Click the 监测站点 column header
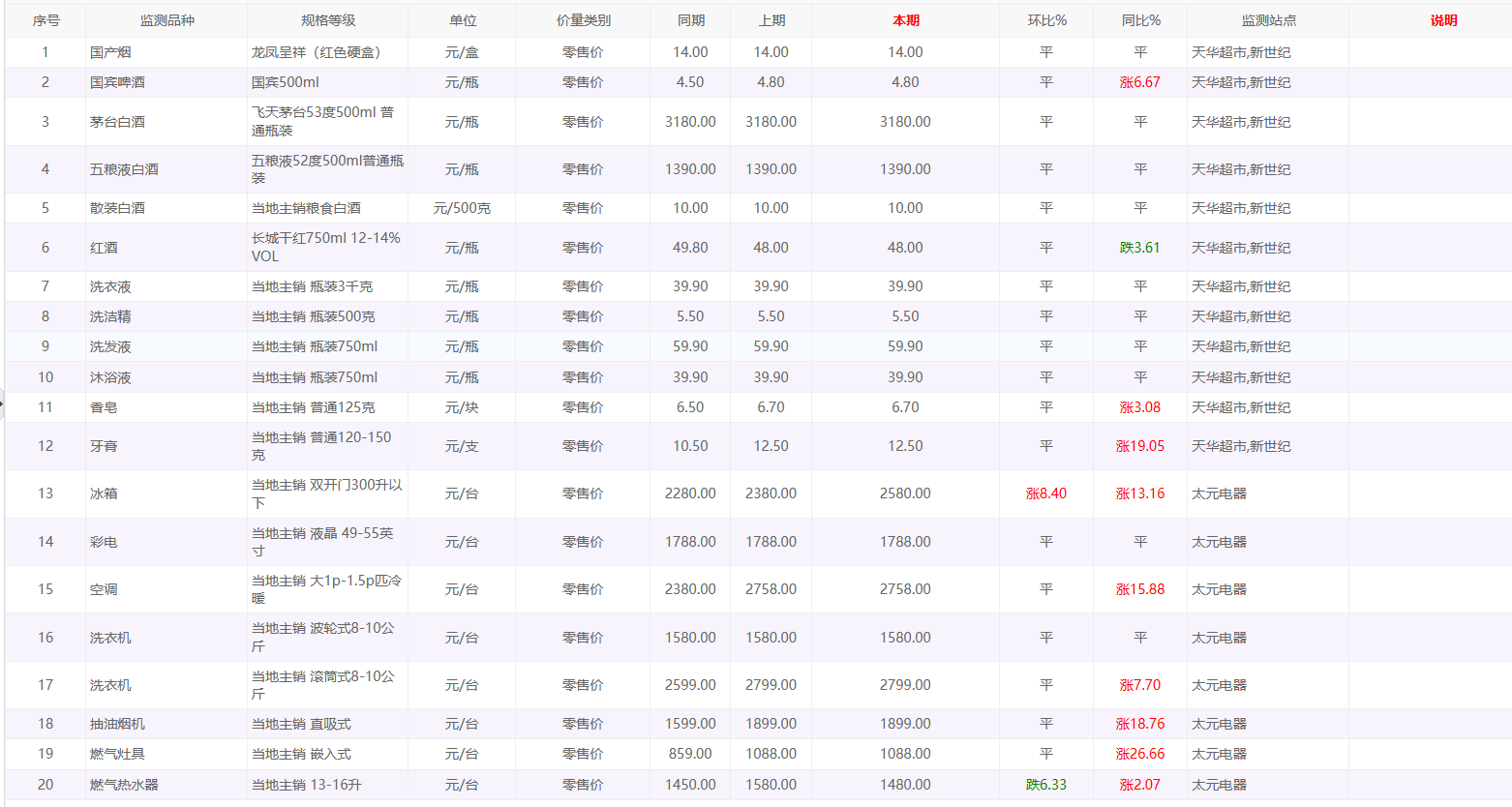The width and height of the screenshot is (1512, 807). coord(1268,20)
